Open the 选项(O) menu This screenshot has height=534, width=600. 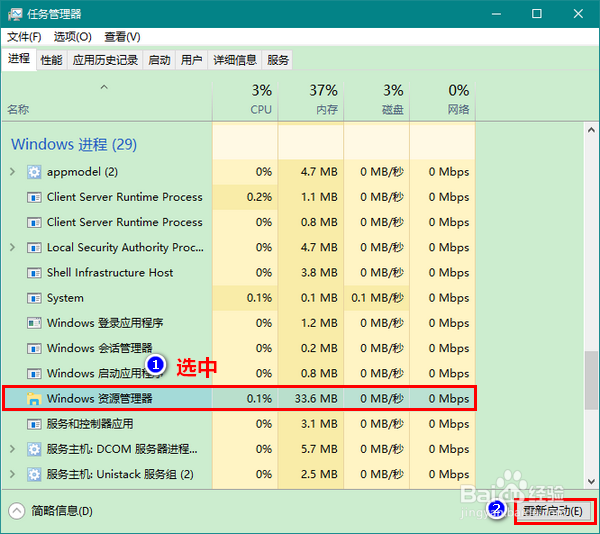click(73, 37)
